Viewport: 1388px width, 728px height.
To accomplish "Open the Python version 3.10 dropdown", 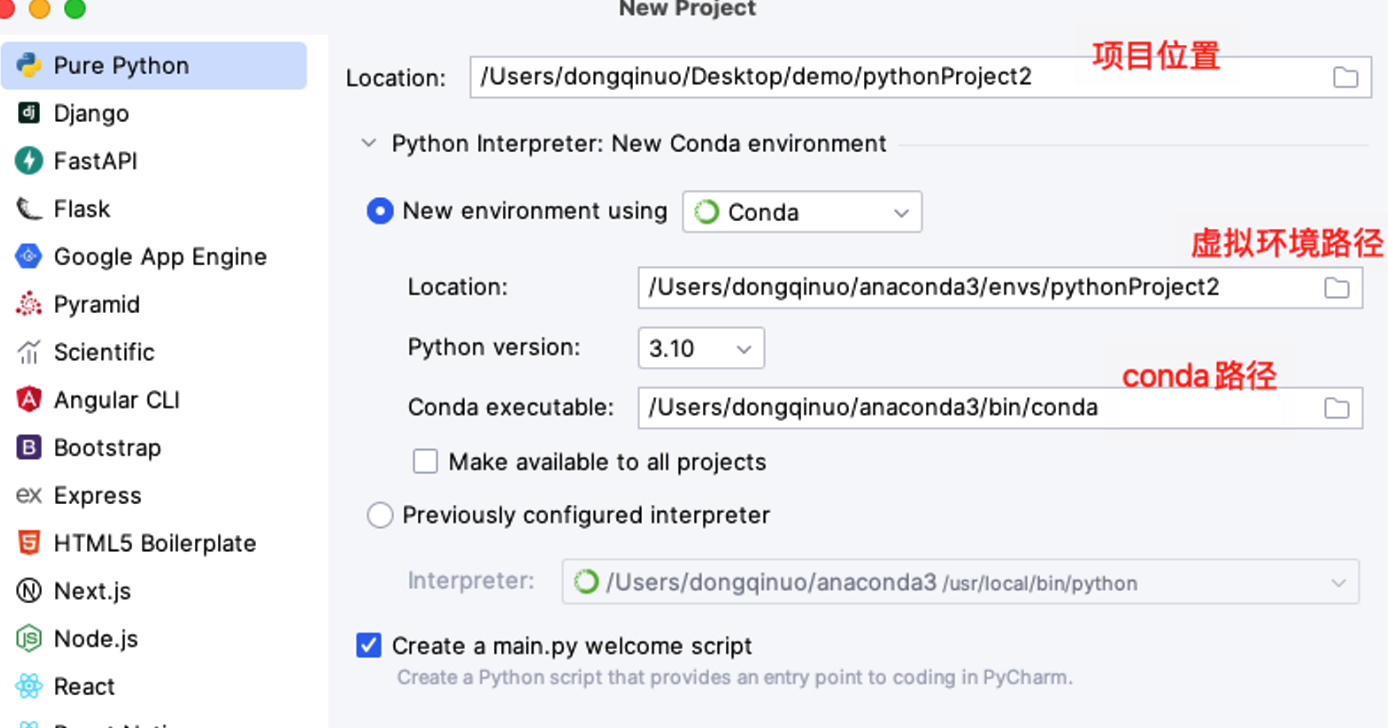I will pos(700,348).
